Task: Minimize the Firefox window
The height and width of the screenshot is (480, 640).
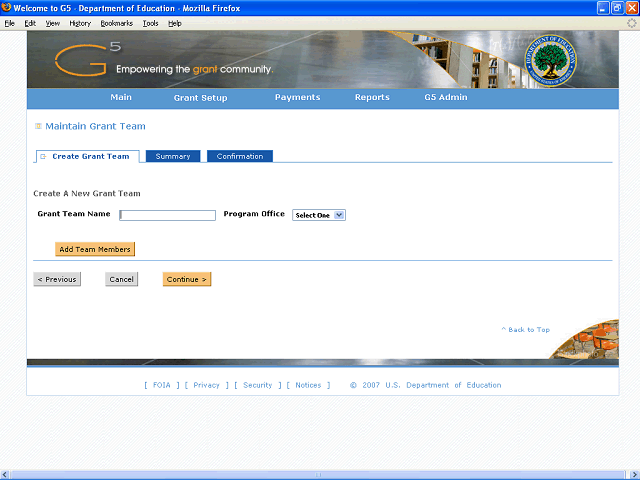Action: click(x=603, y=8)
